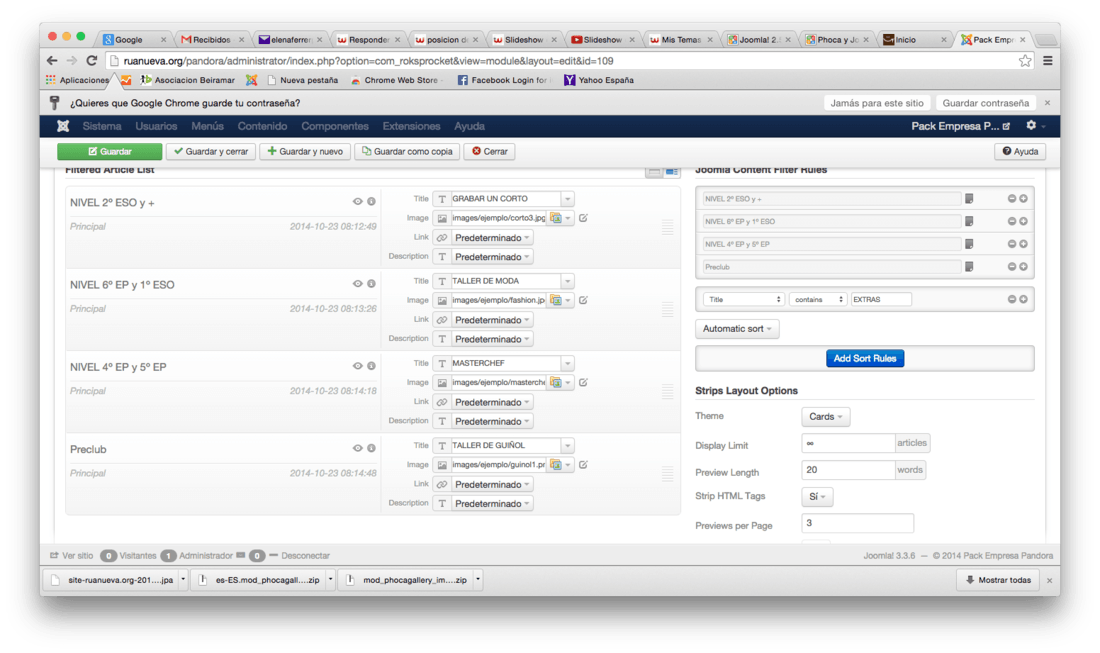The image size is (1100, 653).
Task: Bookmark page with star icon
Action: pos(1025,61)
